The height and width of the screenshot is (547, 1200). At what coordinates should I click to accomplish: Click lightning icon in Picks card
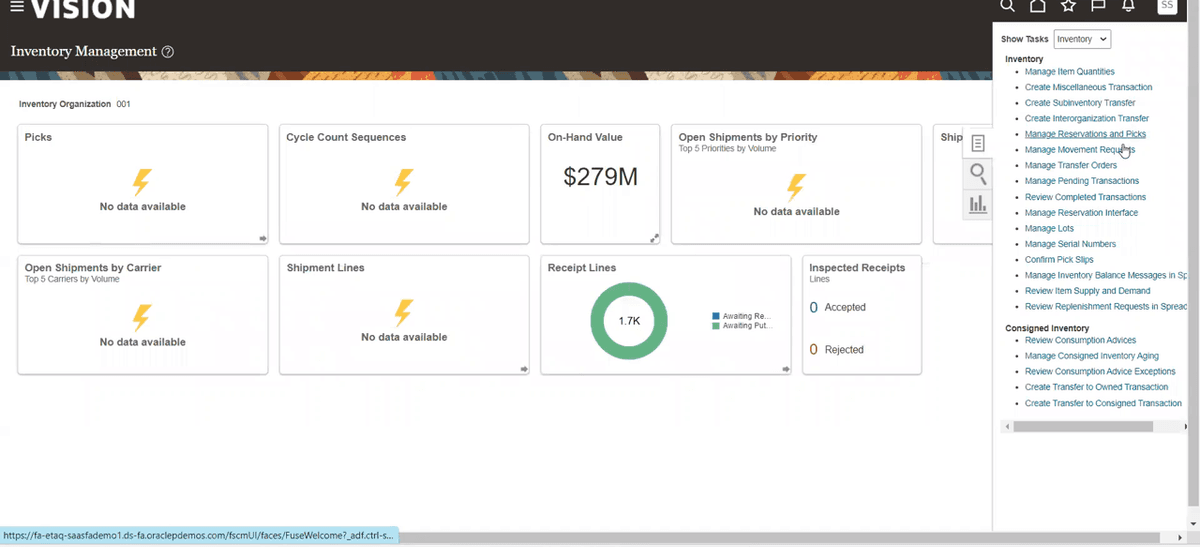coord(142,183)
